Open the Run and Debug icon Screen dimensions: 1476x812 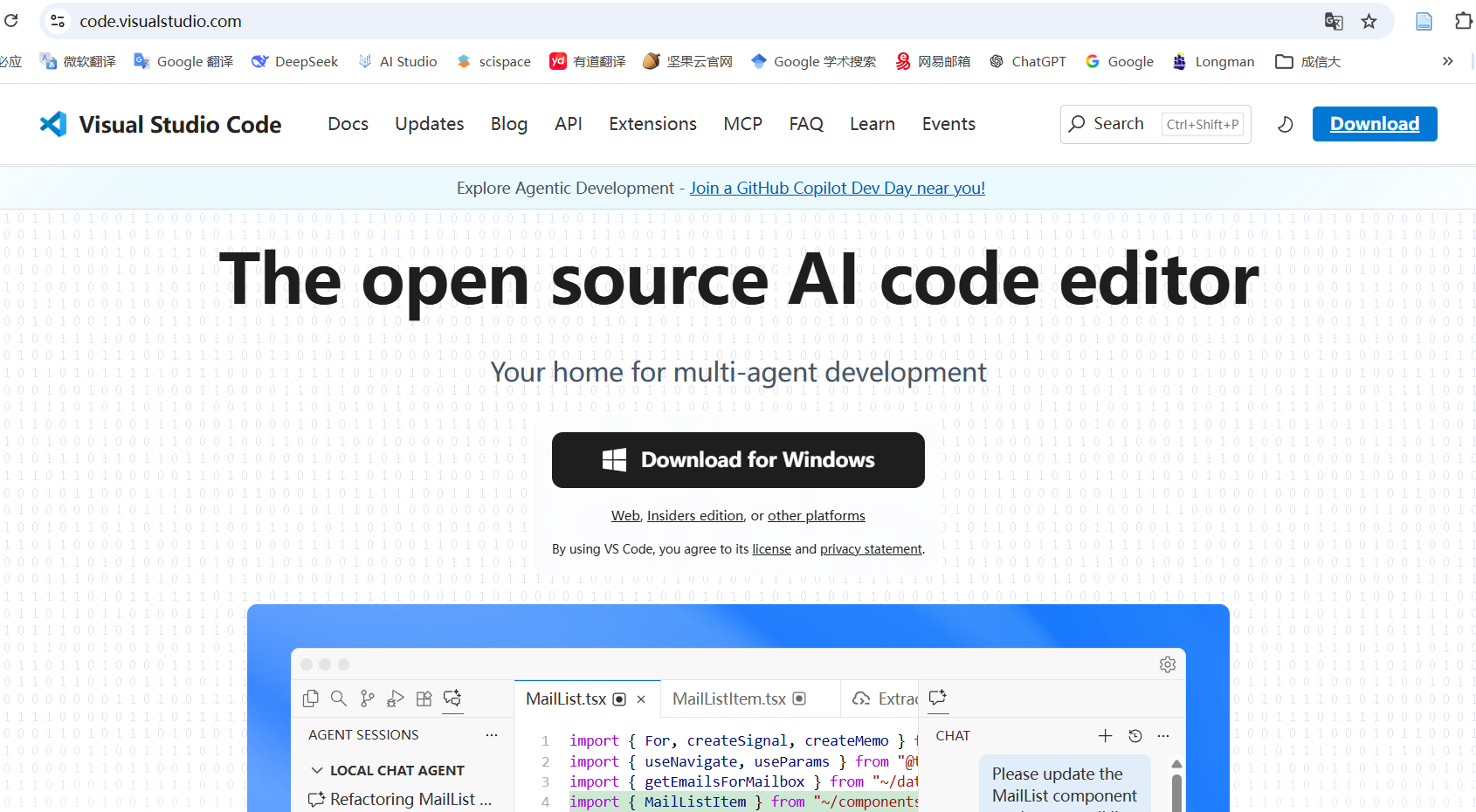pyautogui.click(x=396, y=698)
